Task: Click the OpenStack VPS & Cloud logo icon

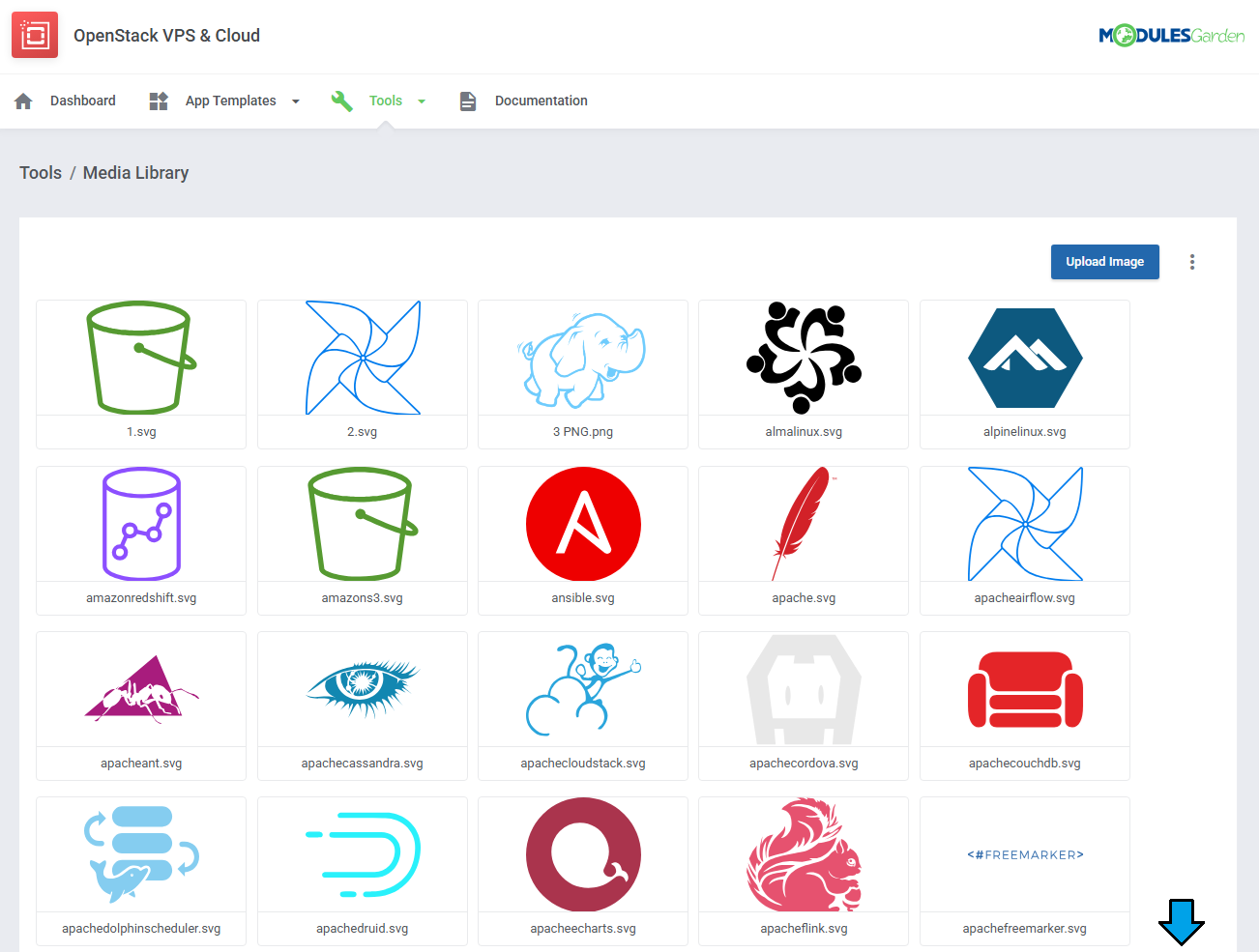Action: tap(35, 36)
